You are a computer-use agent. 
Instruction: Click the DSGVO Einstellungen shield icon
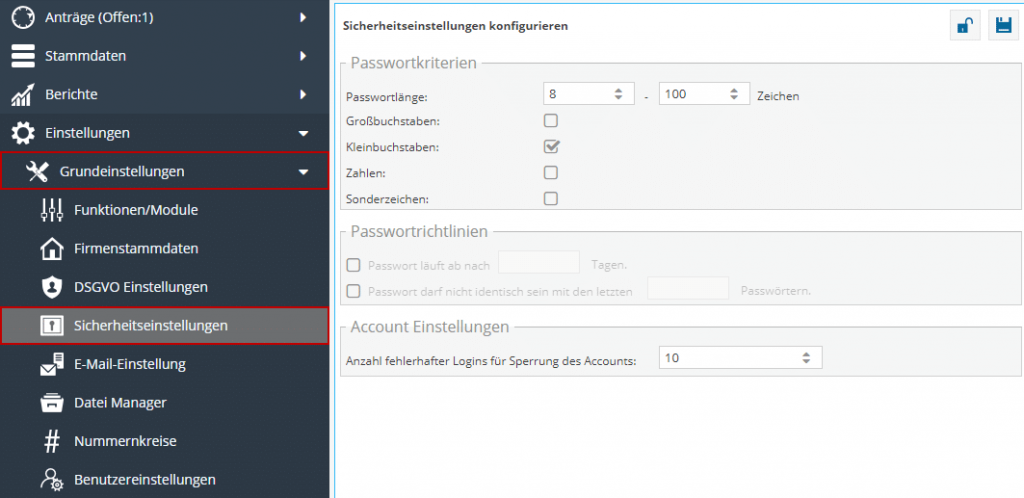click(51, 287)
